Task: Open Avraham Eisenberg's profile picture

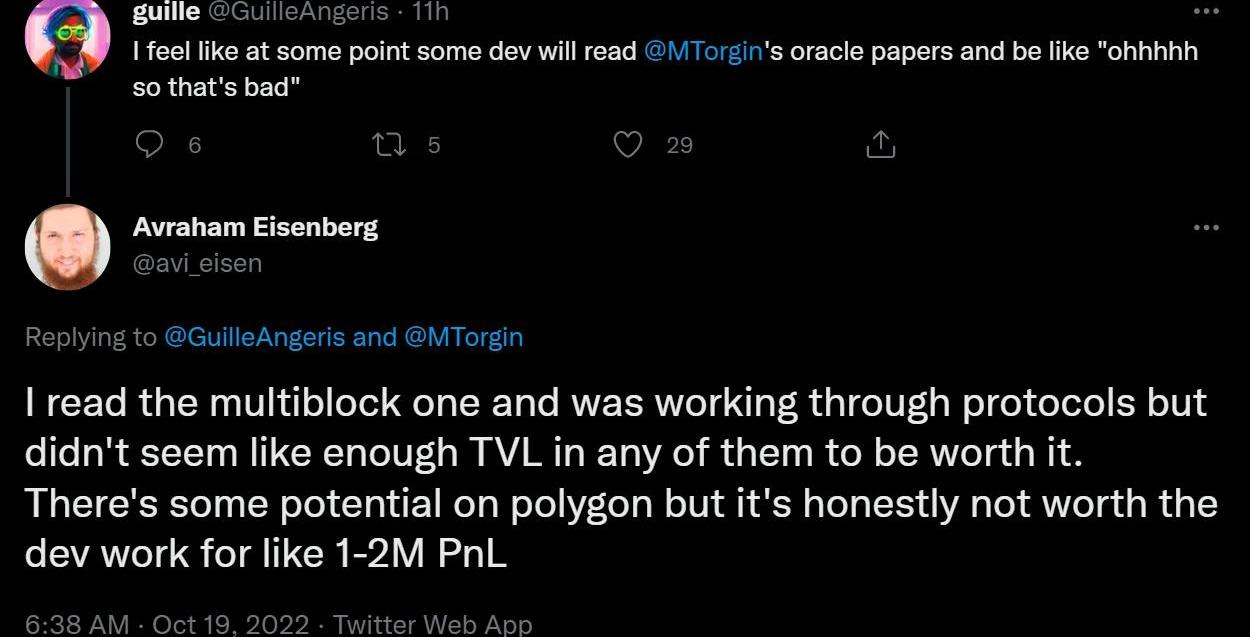Action: point(67,247)
